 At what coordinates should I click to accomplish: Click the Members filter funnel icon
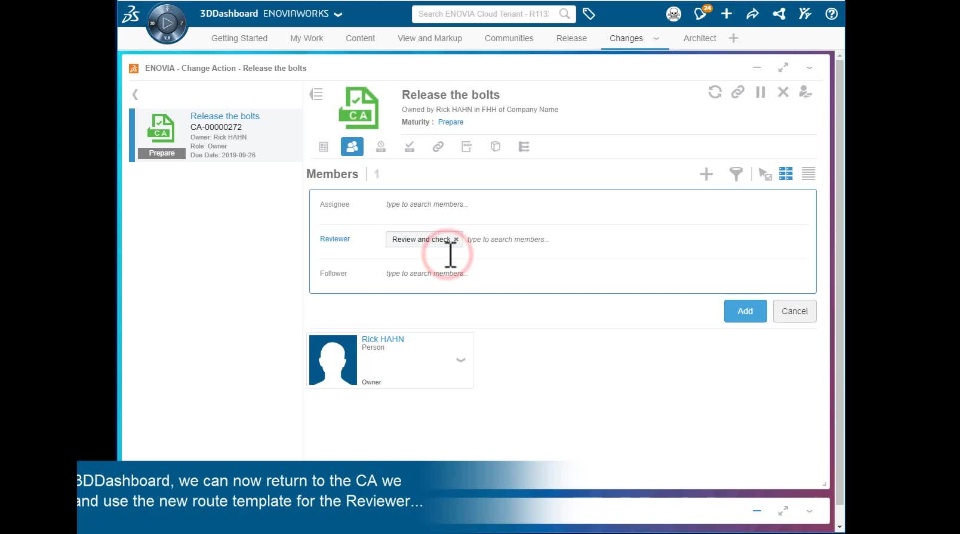(x=736, y=174)
